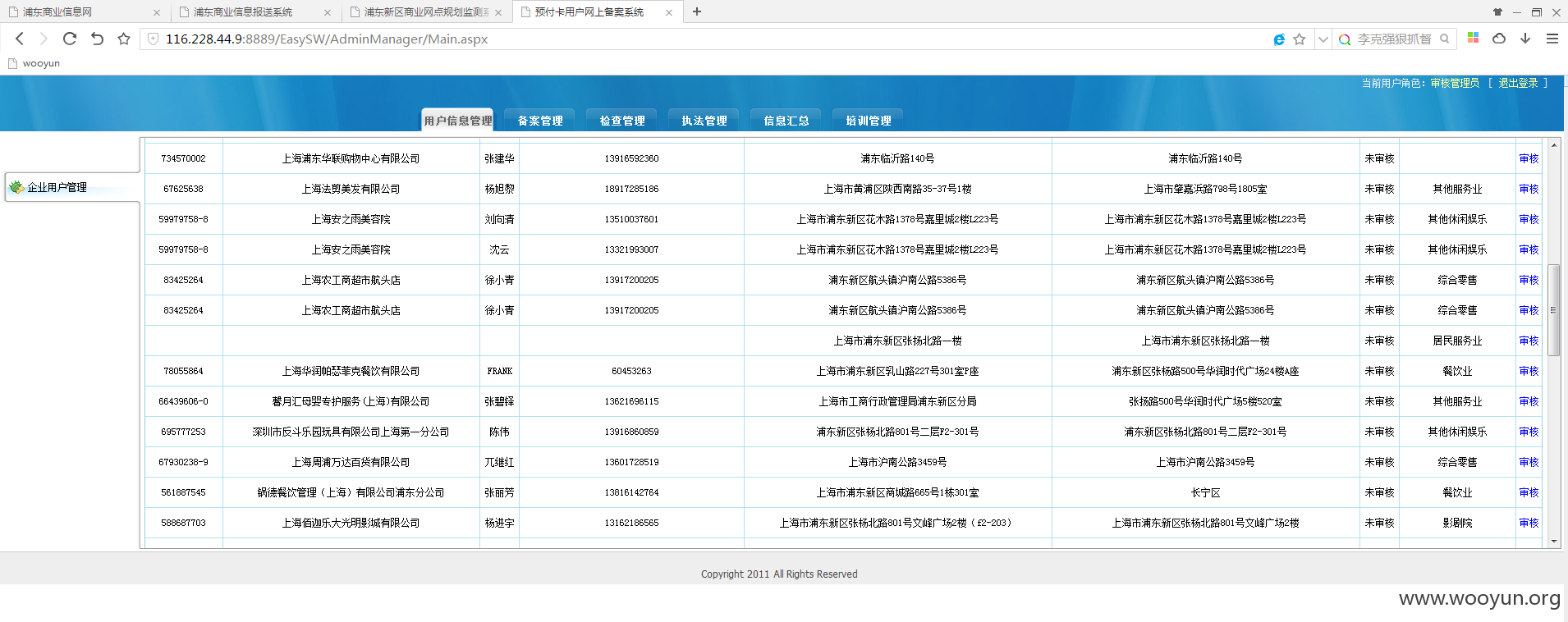Close the 浦东新区商业网点规划监测 tab
The height and width of the screenshot is (622, 1568).
point(498,12)
